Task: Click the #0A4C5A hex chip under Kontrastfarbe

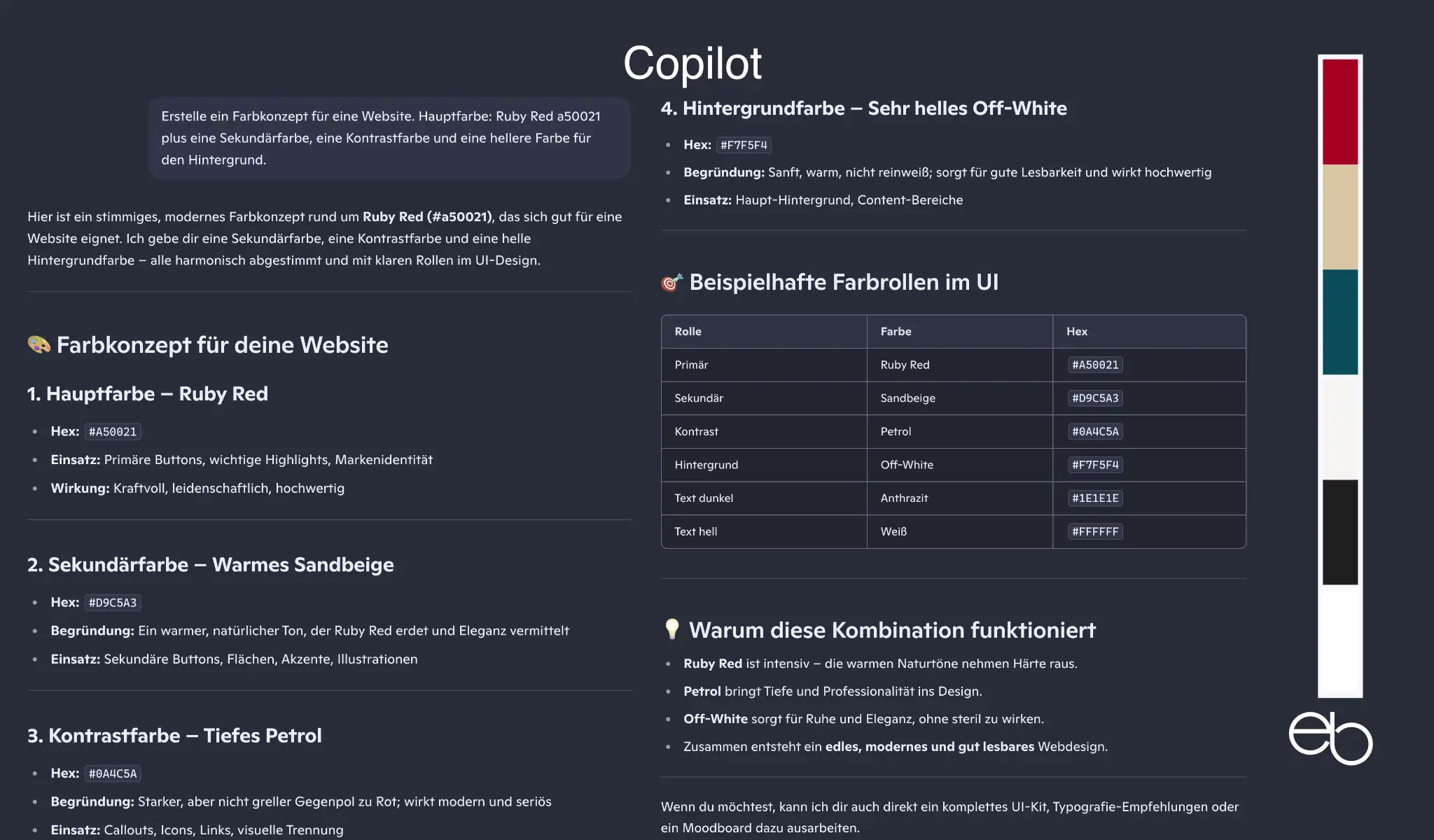Action: [113, 773]
